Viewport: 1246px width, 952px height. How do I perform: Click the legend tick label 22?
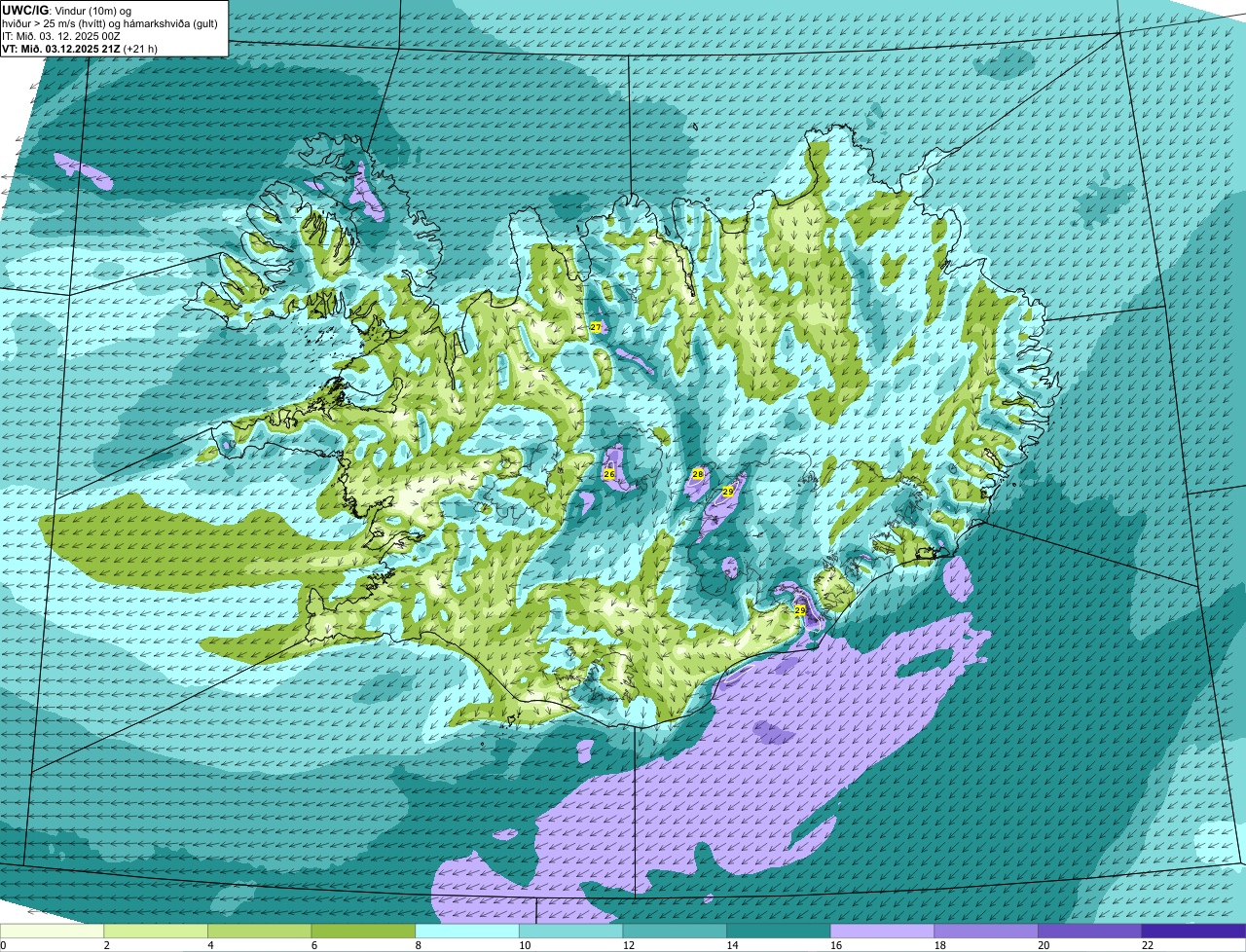click(x=1148, y=945)
